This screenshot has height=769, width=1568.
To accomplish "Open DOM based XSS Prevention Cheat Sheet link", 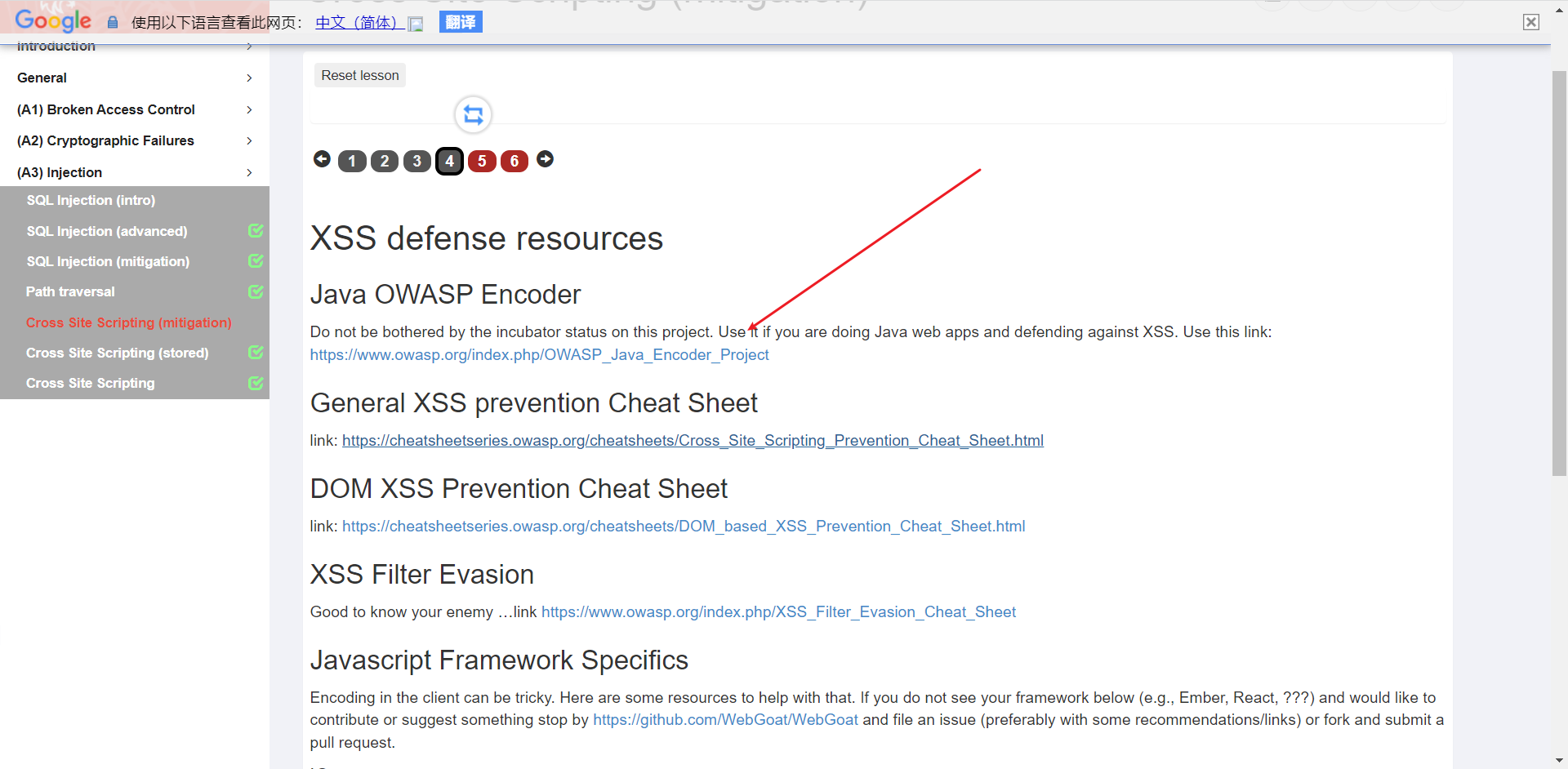I will (x=684, y=526).
